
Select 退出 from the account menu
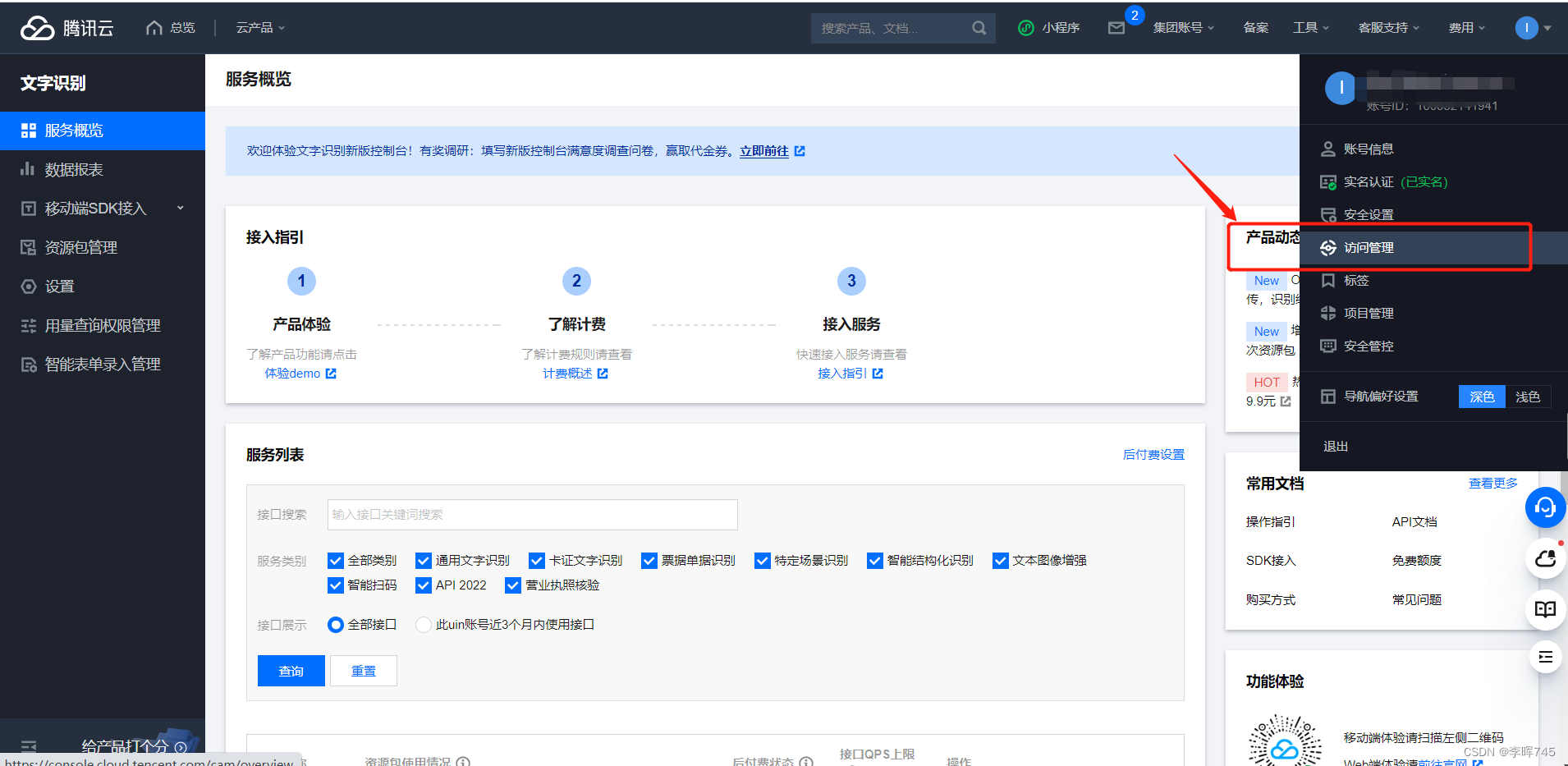click(x=1336, y=447)
